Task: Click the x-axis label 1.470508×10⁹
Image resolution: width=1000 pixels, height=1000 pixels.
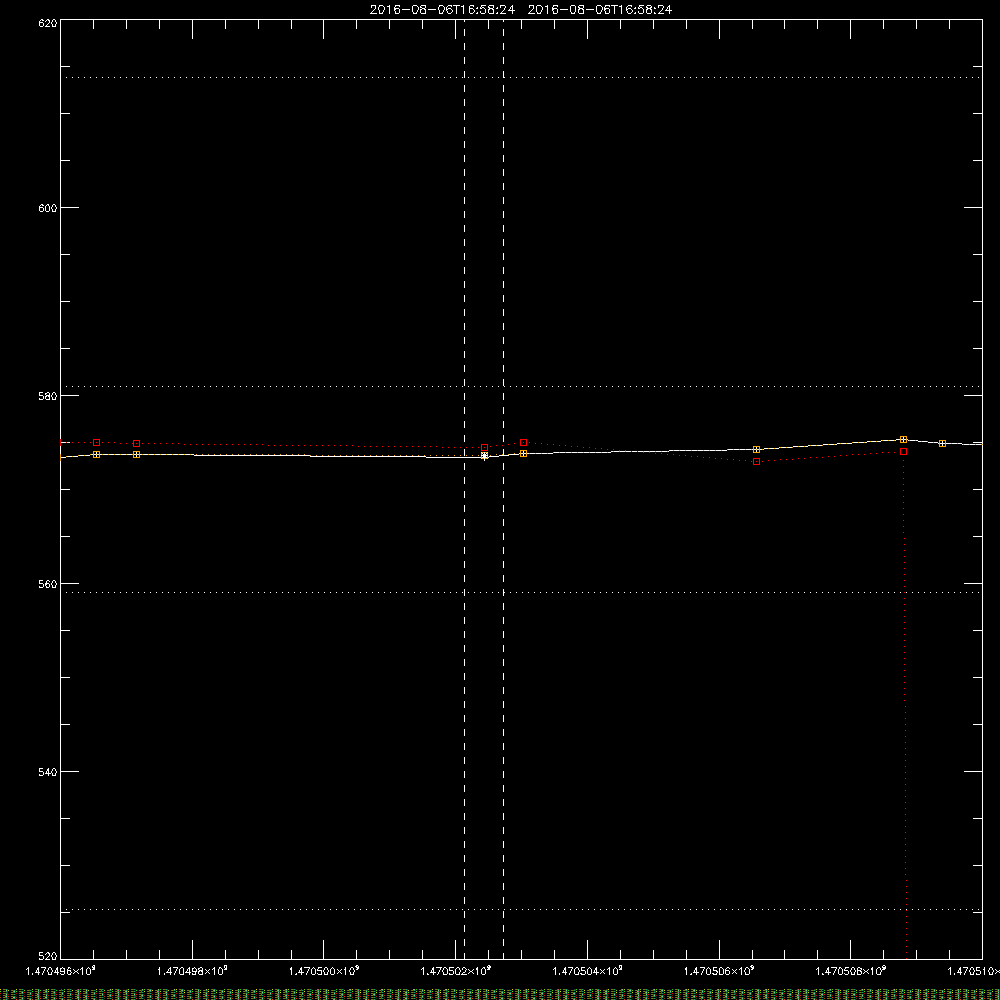Action: click(x=851, y=971)
